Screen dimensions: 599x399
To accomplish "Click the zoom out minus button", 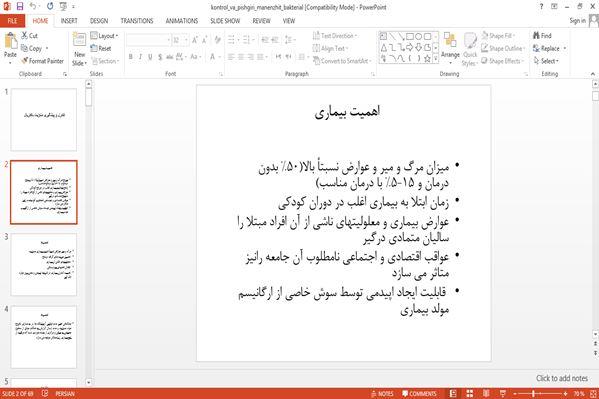I will (x=515, y=394).
